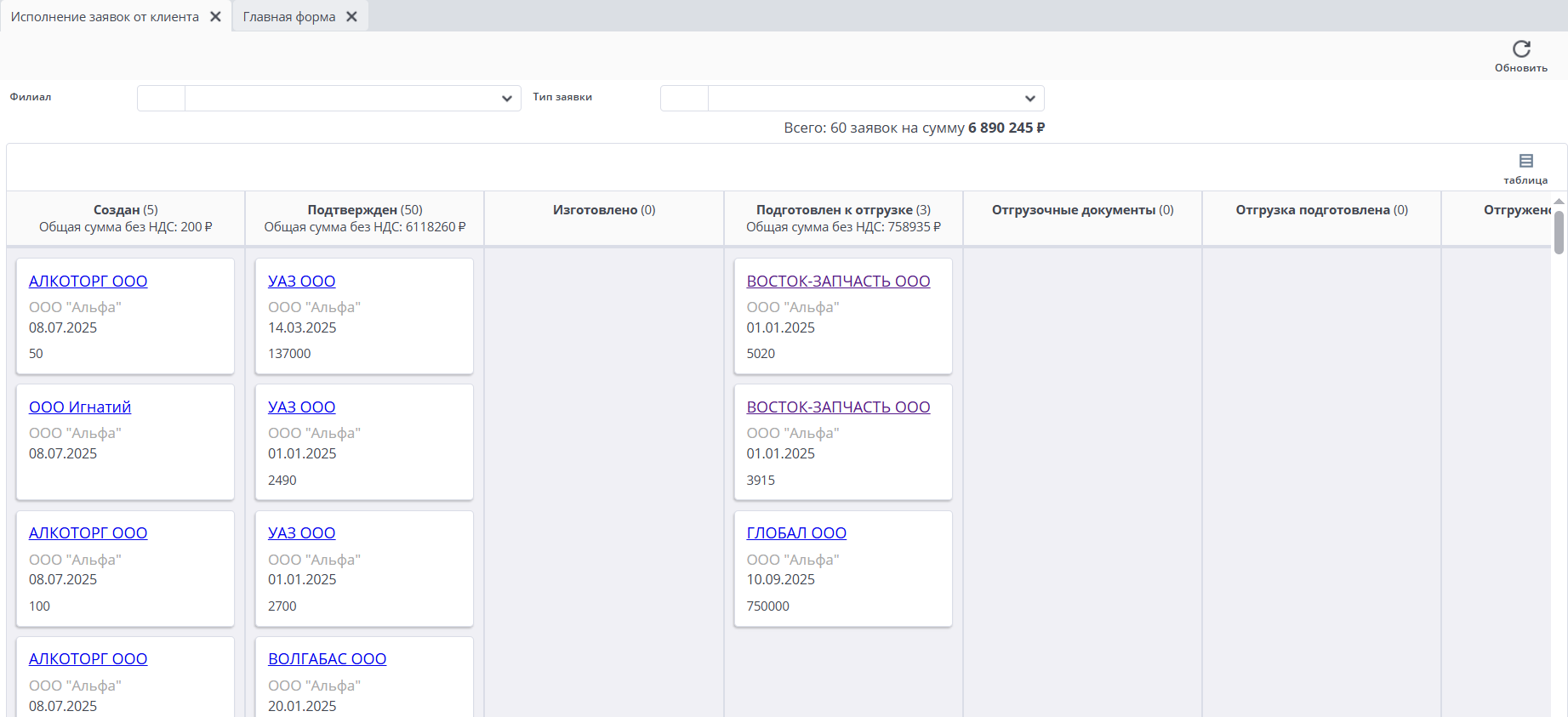
Task: Open the Главная форма tab
Action: (x=288, y=17)
